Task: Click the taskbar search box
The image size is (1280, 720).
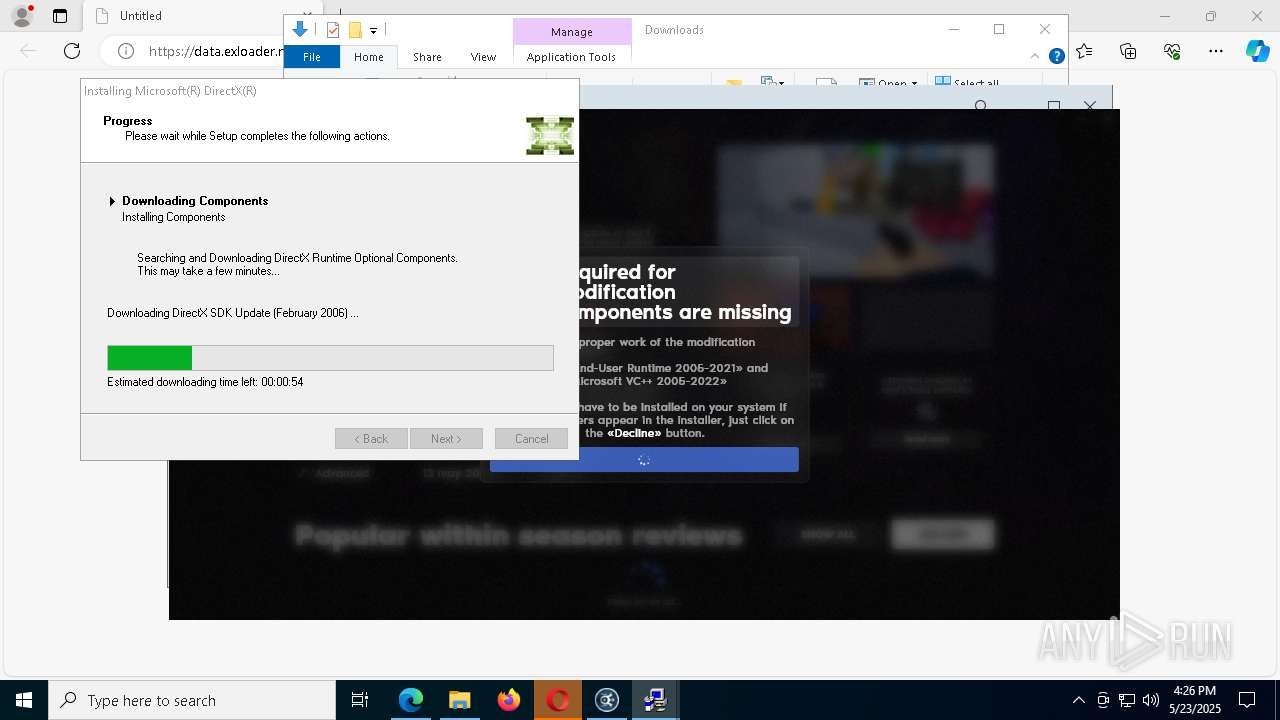Action: click(x=192, y=700)
